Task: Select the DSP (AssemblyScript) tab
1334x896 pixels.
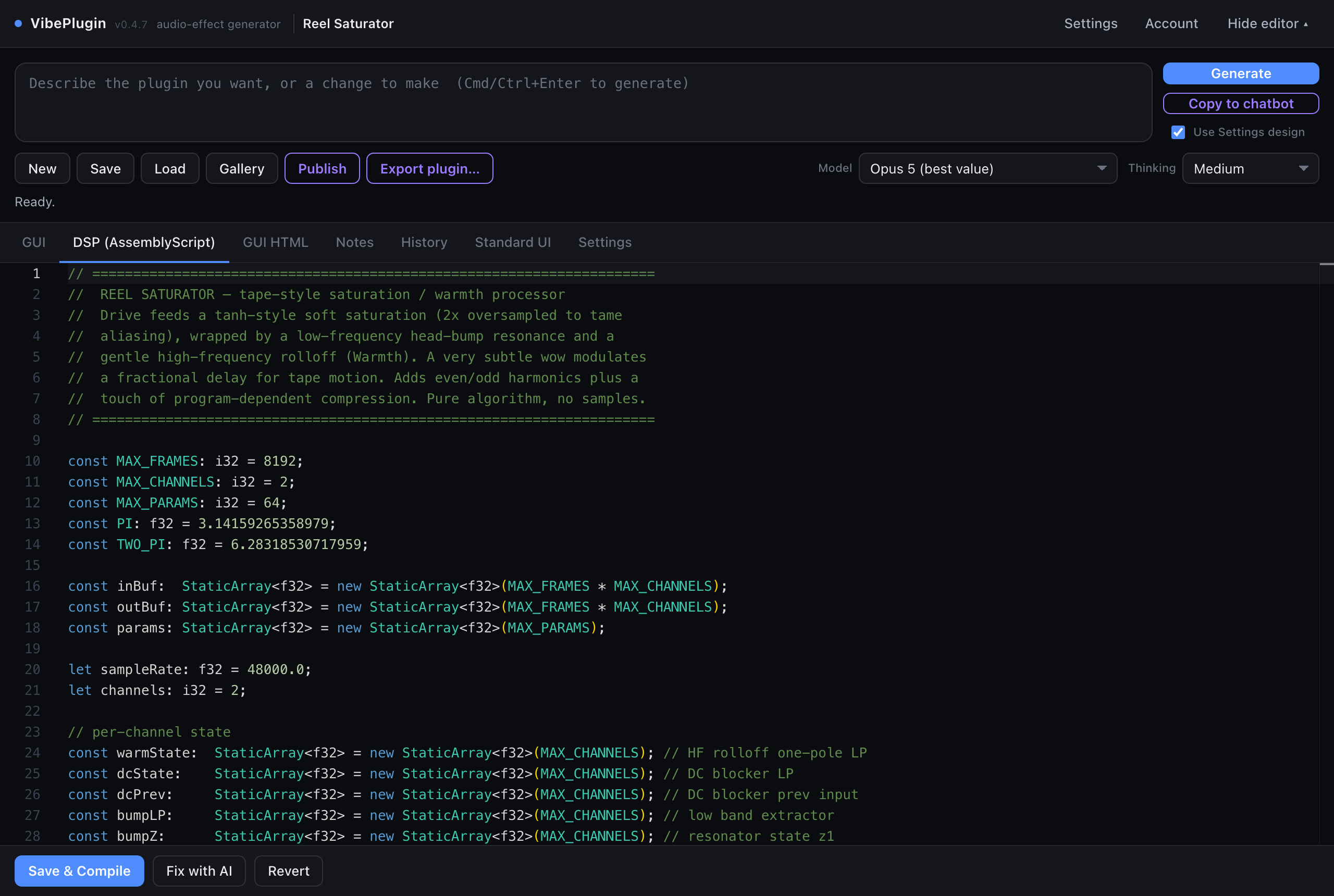Action: [144, 242]
